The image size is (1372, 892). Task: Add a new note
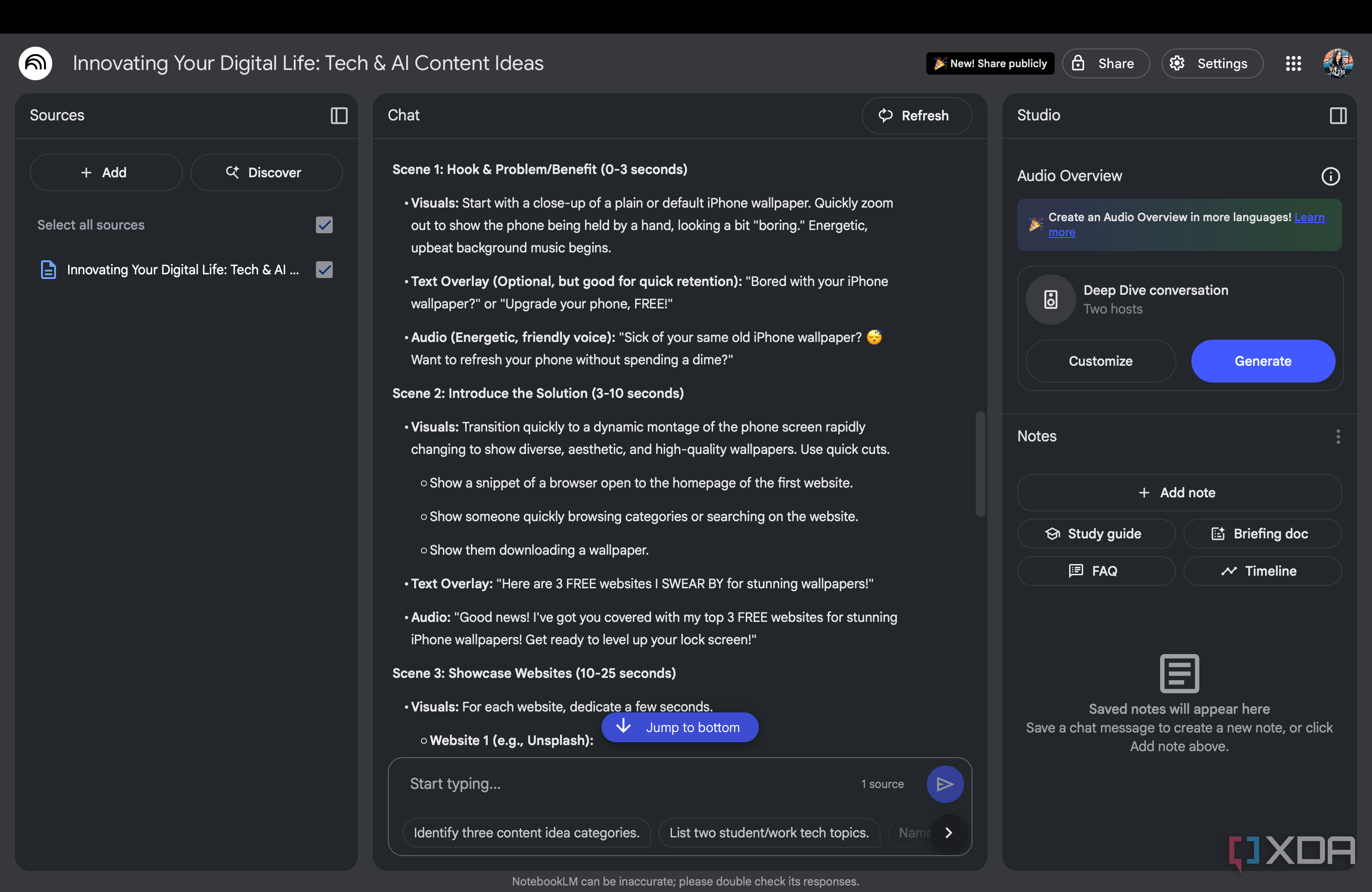click(x=1179, y=493)
